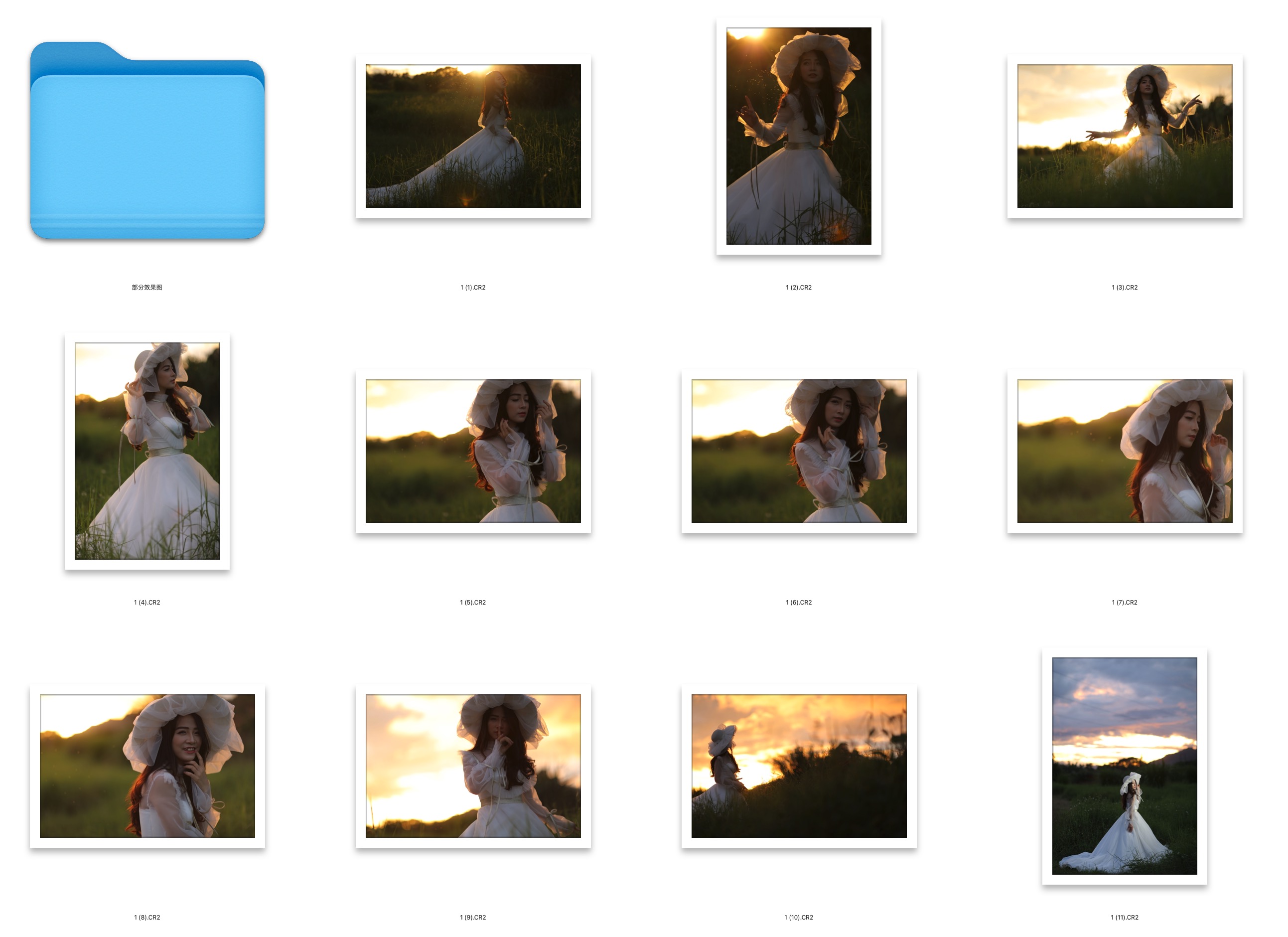Click the 部分效果图 folder name label
Screen dimensions: 1288x937
[147, 288]
